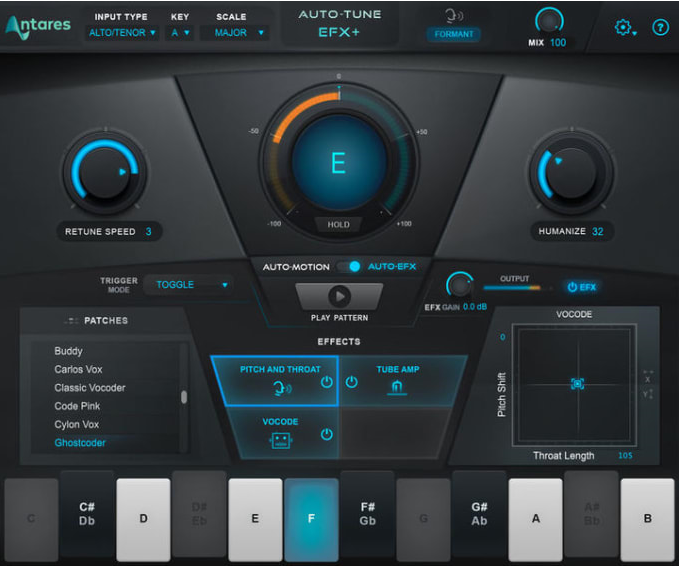Click the dimmed A# Bb piano key

tap(592, 514)
